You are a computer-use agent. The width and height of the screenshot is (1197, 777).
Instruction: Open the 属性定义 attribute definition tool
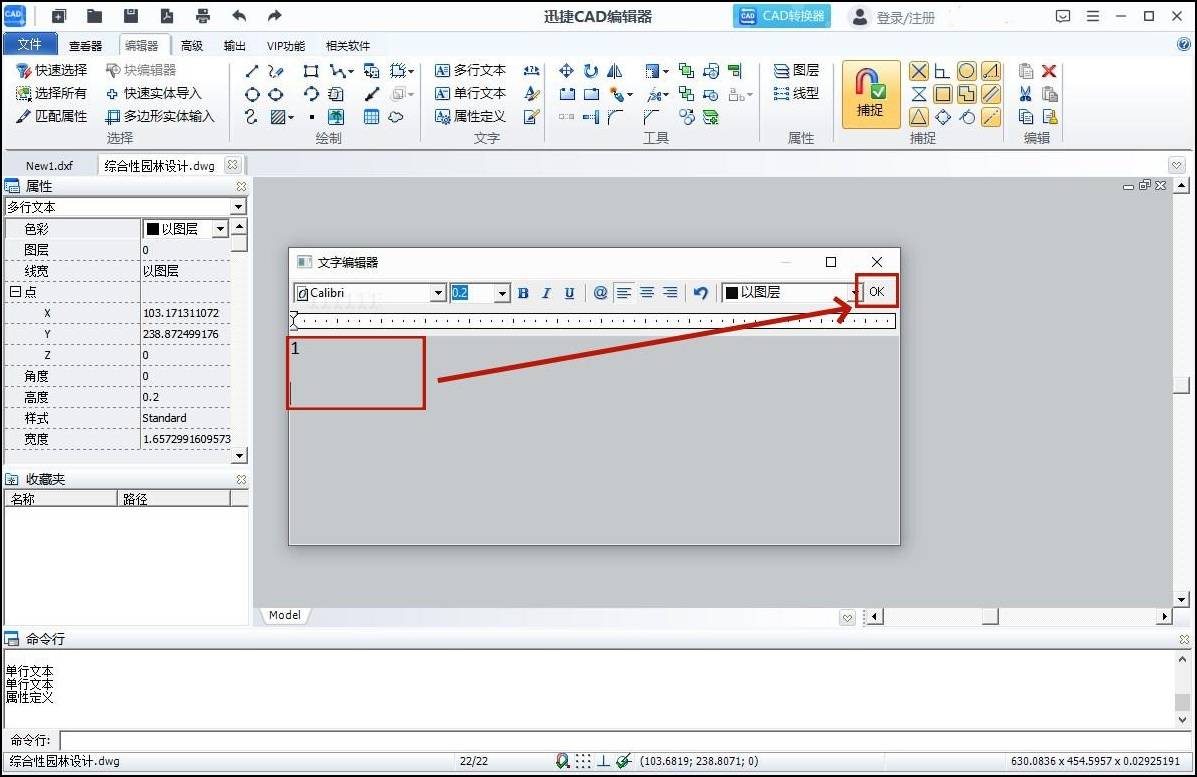(x=470, y=116)
